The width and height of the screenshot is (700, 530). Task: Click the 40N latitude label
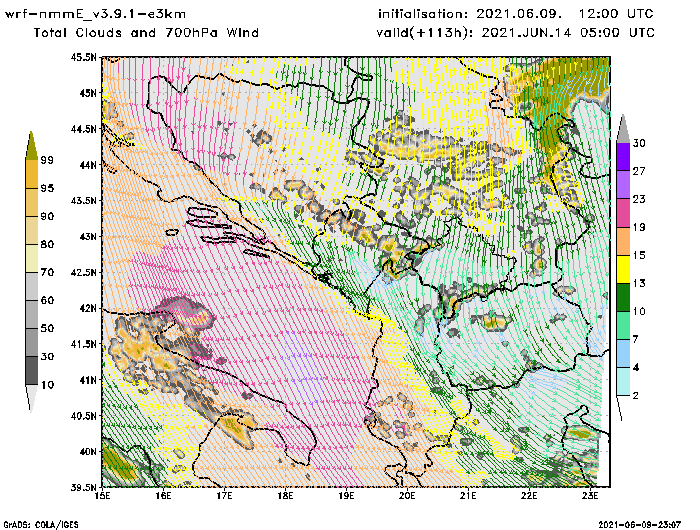(88, 451)
